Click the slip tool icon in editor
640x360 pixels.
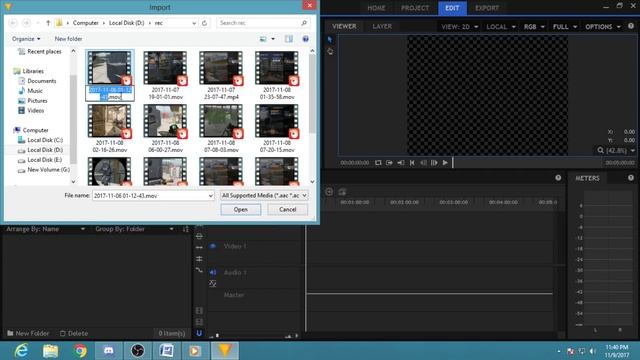pos(199,247)
